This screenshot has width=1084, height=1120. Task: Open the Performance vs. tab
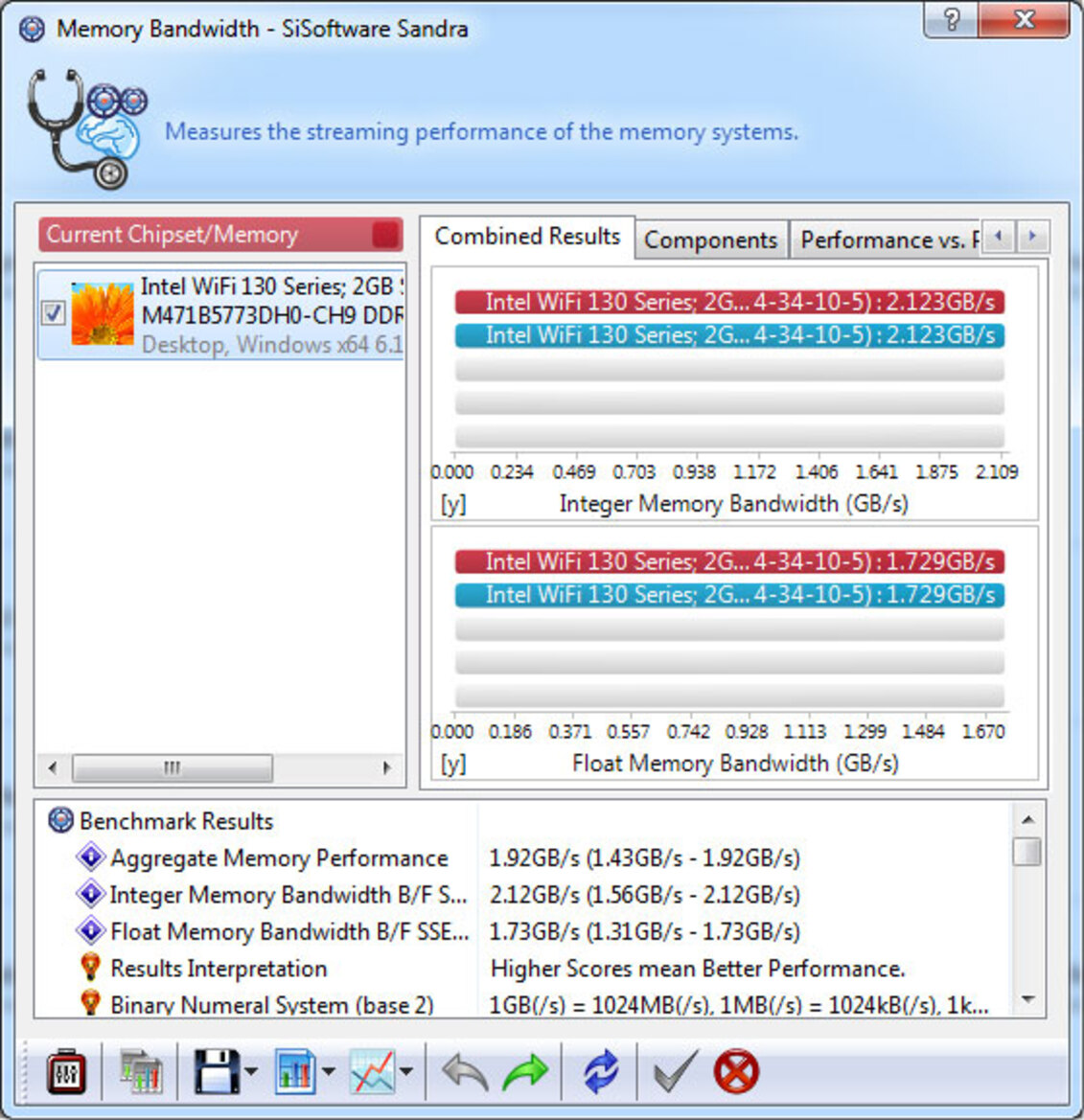(x=886, y=240)
